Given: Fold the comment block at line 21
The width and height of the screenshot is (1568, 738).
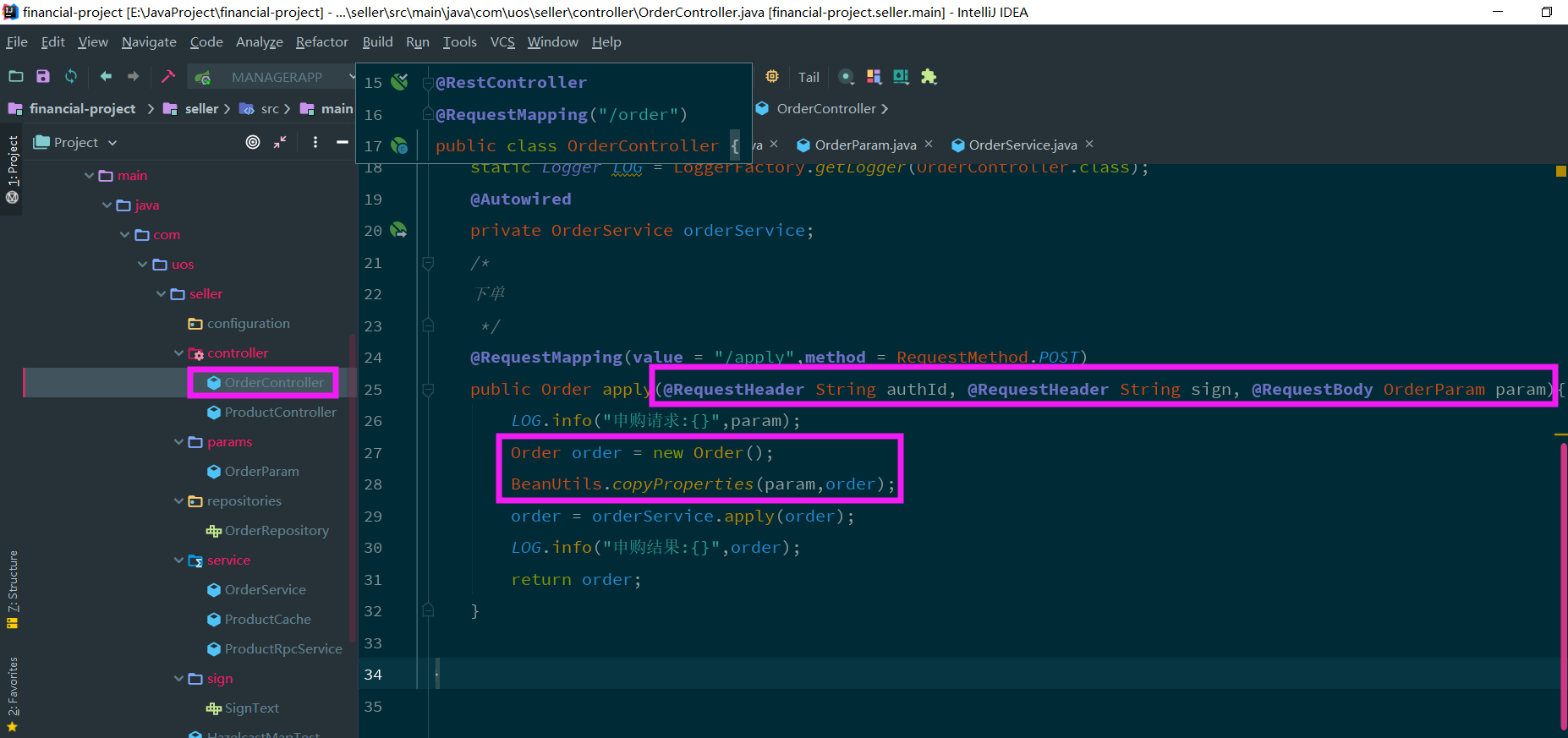Looking at the screenshot, I should [x=428, y=263].
